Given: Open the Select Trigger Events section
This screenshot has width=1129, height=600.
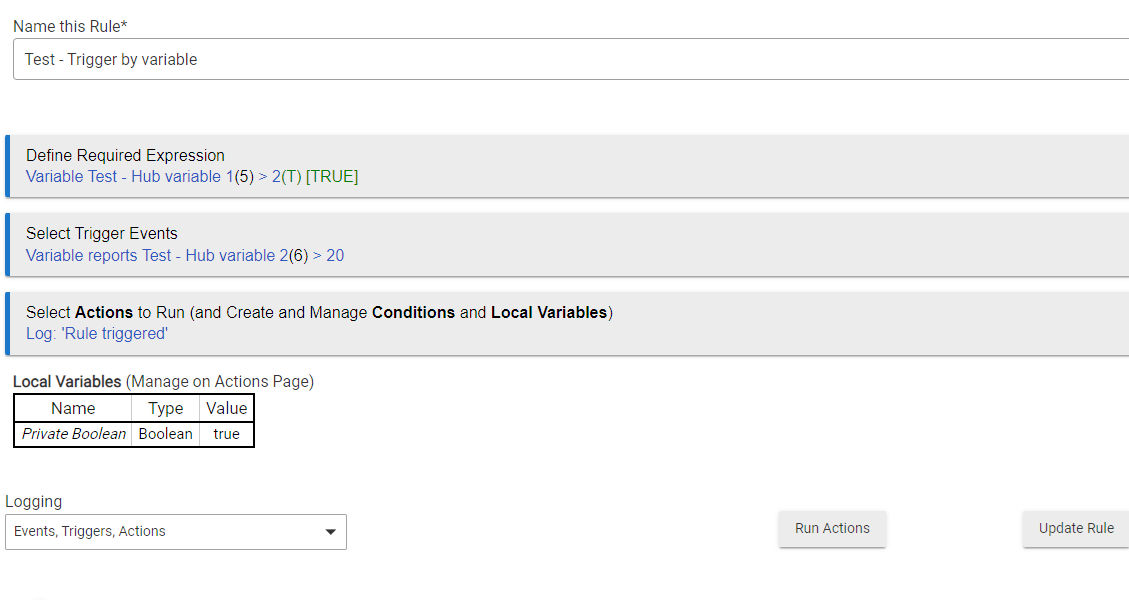Looking at the screenshot, I should [x=102, y=233].
